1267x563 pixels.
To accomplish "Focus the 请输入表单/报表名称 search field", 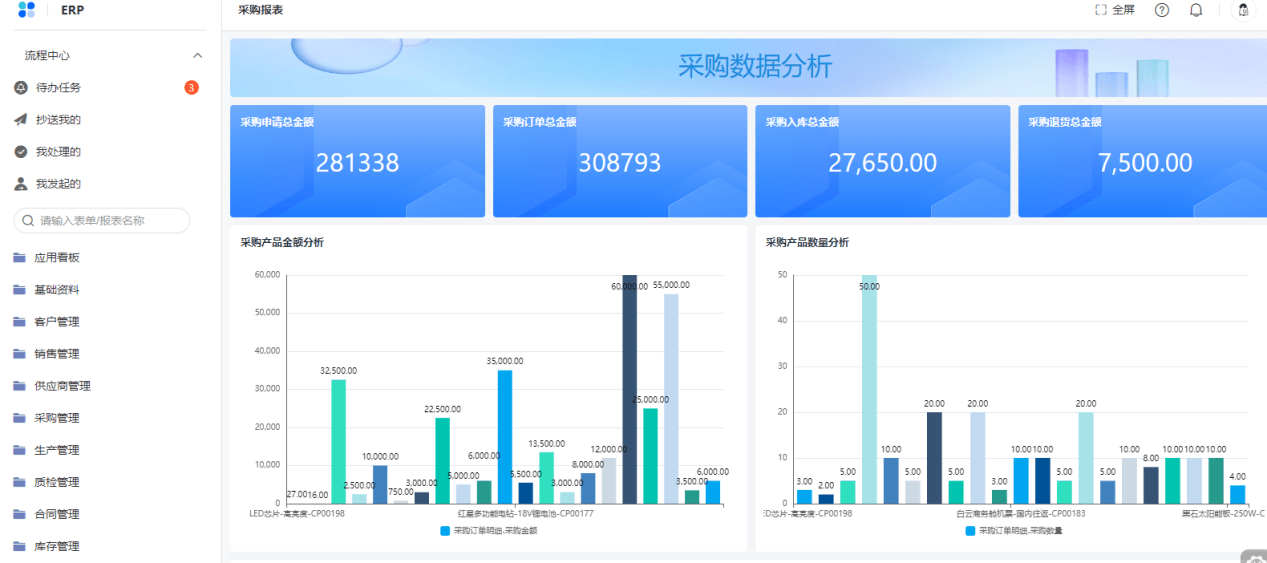I will coord(102,221).
